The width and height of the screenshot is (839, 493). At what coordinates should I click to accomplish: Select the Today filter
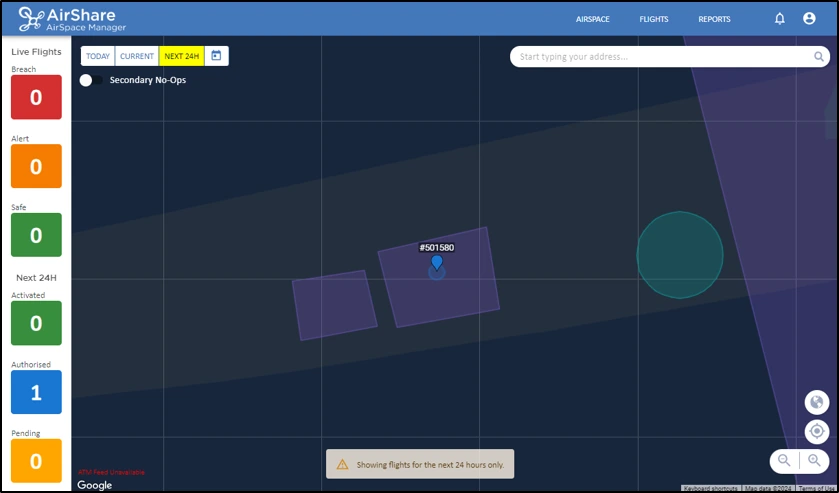(98, 56)
